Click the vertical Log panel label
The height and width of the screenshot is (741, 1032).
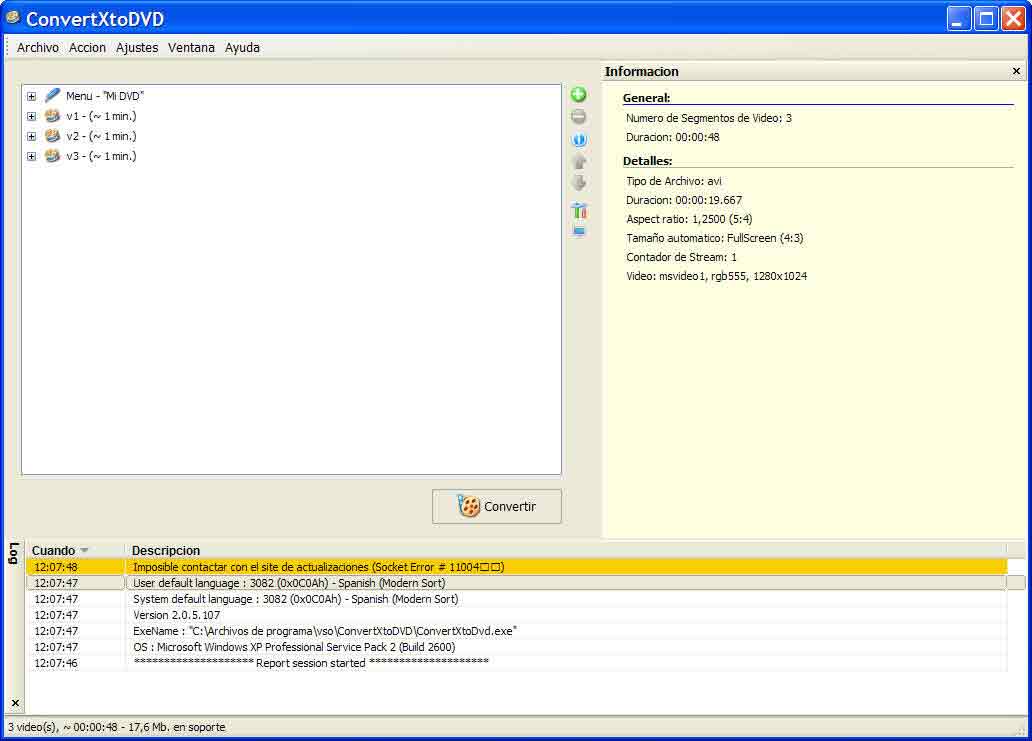click(x=13, y=553)
